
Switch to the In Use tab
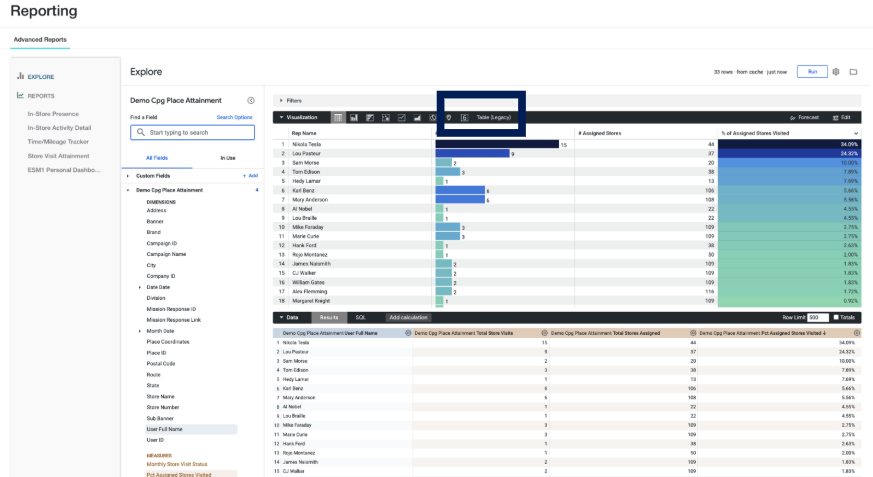click(228, 158)
